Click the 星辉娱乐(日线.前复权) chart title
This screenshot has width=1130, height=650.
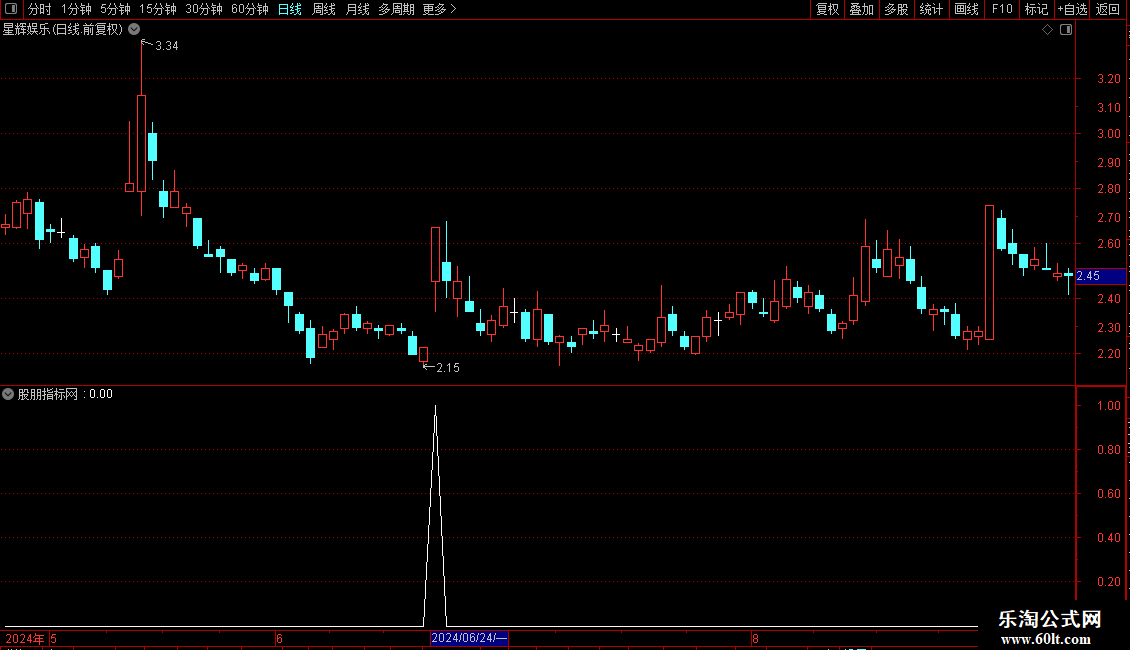[63, 30]
